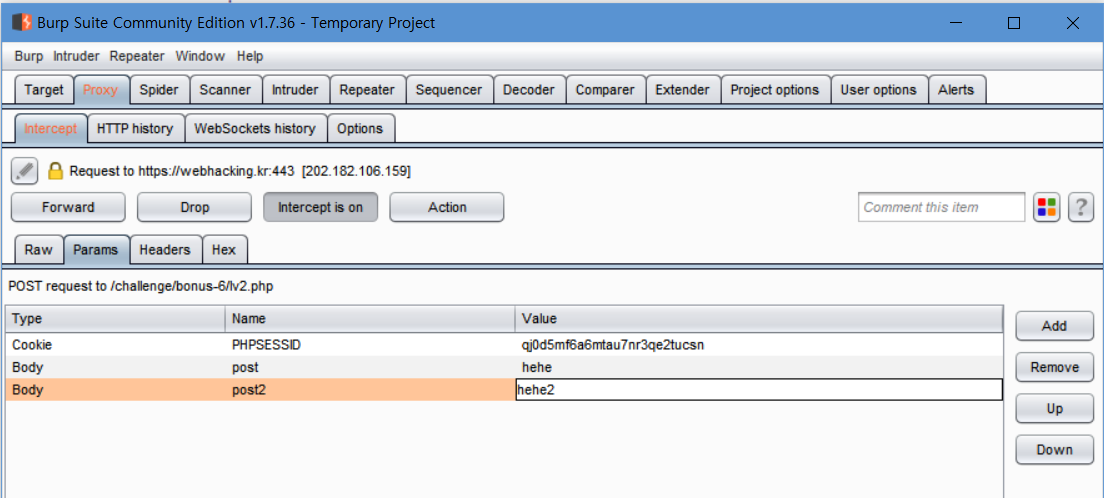View the Headers request tab
The height and width of the screenshot is (498, 1104).
tap(165, 250)
